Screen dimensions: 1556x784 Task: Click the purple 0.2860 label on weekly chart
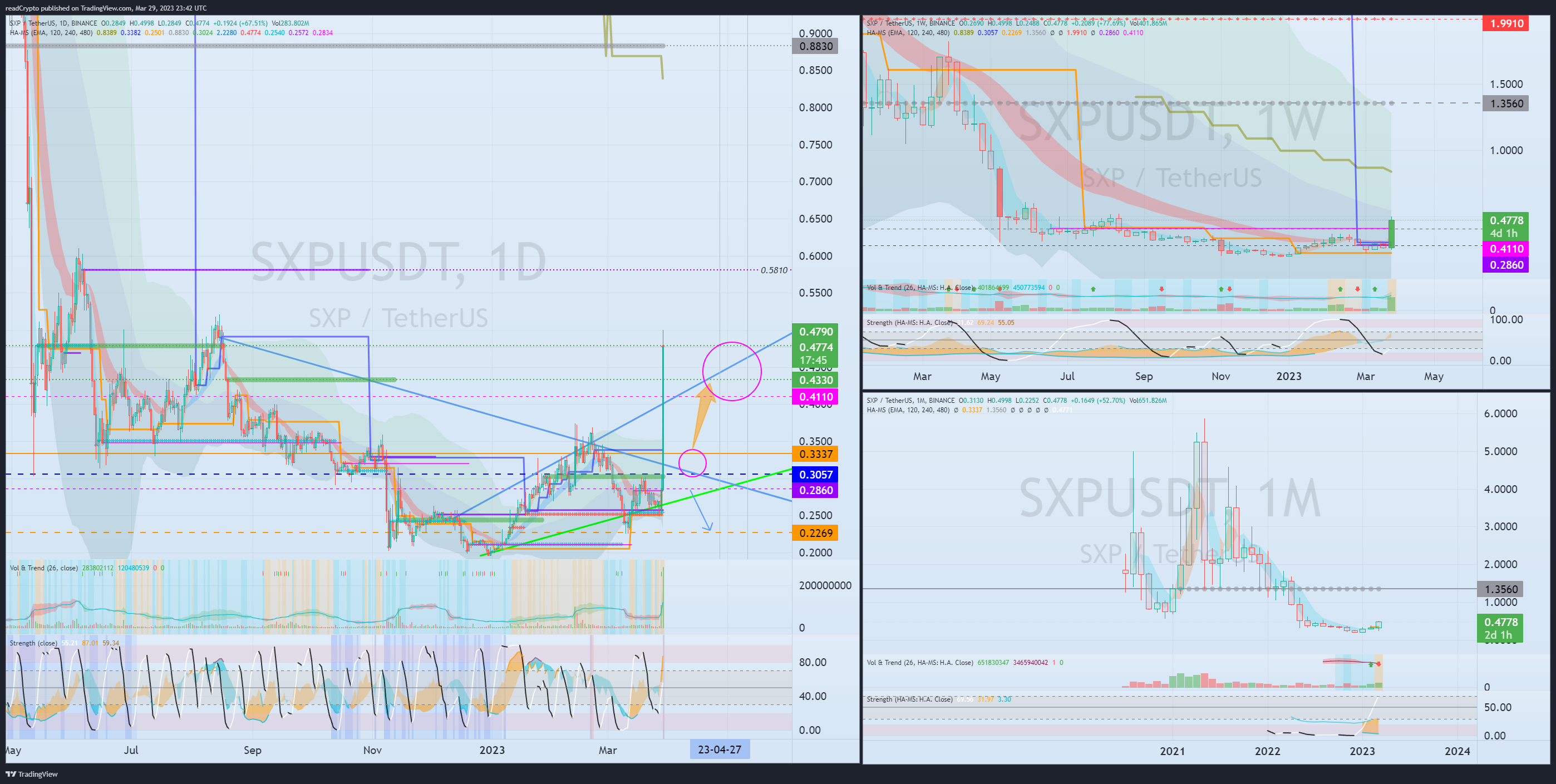(1506, 265)
